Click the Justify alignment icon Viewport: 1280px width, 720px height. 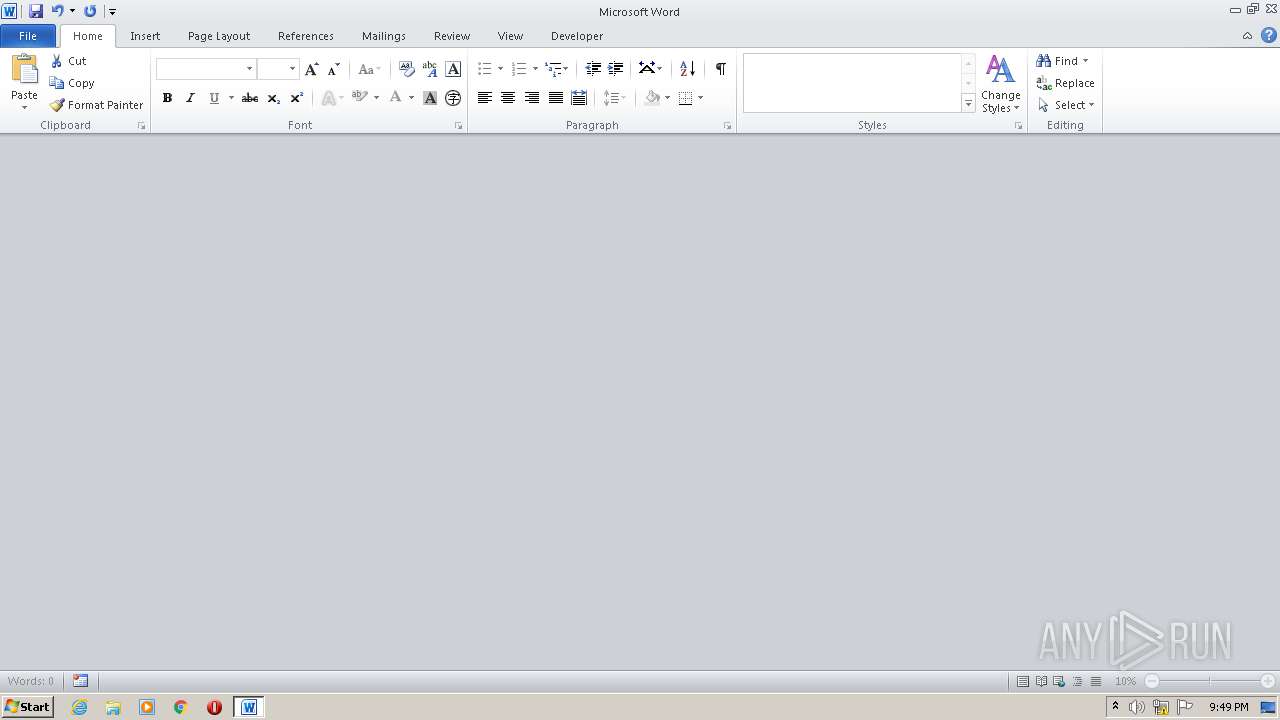[555, 98]
